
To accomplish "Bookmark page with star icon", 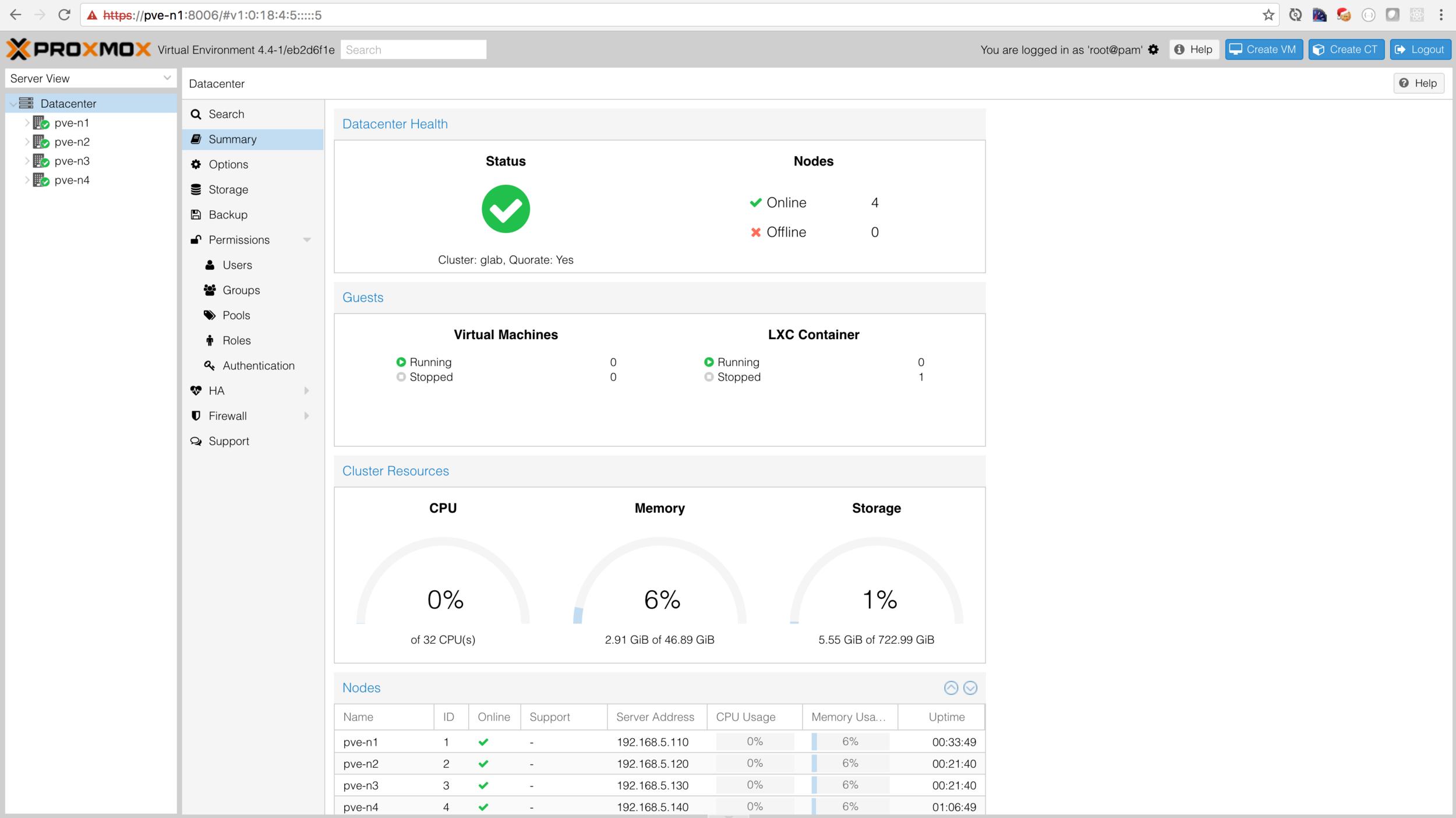I will click(1268, 15).
